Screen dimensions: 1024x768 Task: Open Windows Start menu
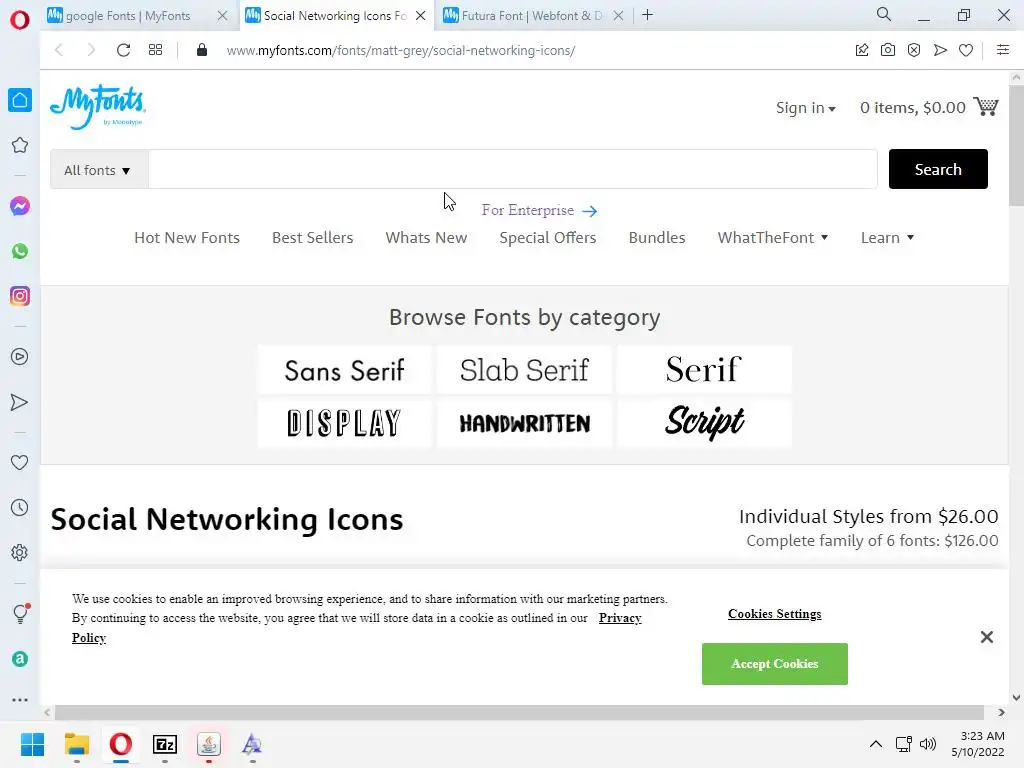click(x=32, y=744)
